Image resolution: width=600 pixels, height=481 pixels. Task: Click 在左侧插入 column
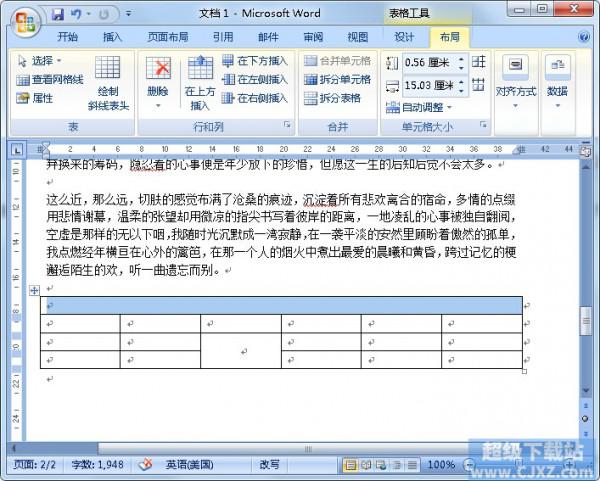[255, 79]
